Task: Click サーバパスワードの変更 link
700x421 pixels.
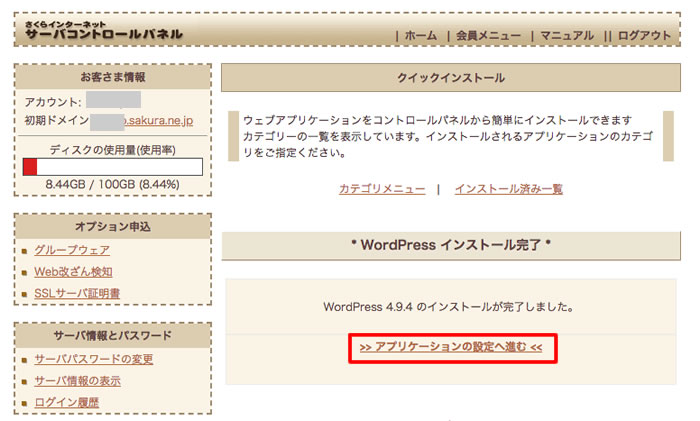Action: (x=93, y=359)
